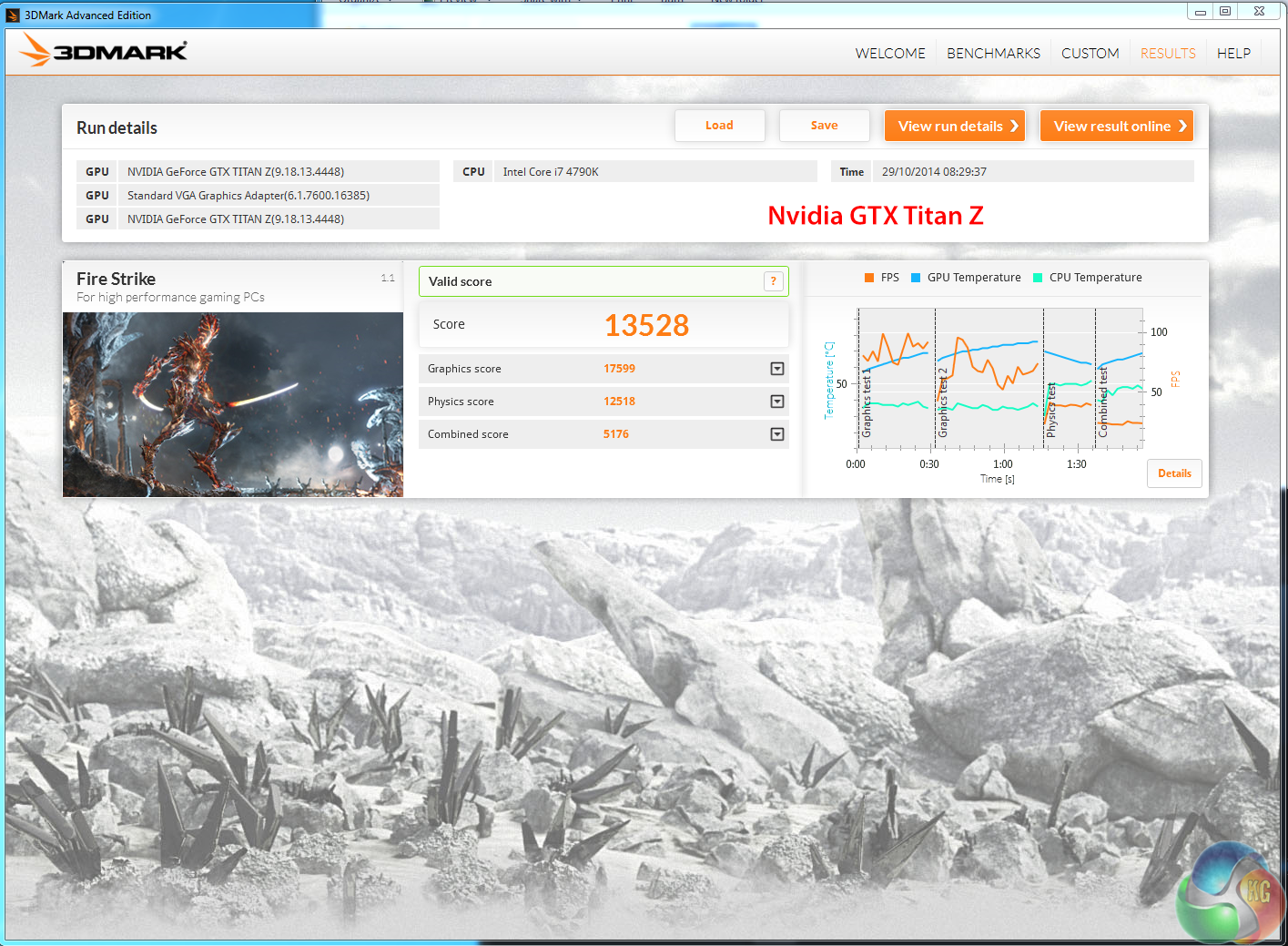Viewport: 1288px width, 946px height.
Task: Click the 3DMark title bar app icon
Action: pyautogui.click(x=13, y=15)
